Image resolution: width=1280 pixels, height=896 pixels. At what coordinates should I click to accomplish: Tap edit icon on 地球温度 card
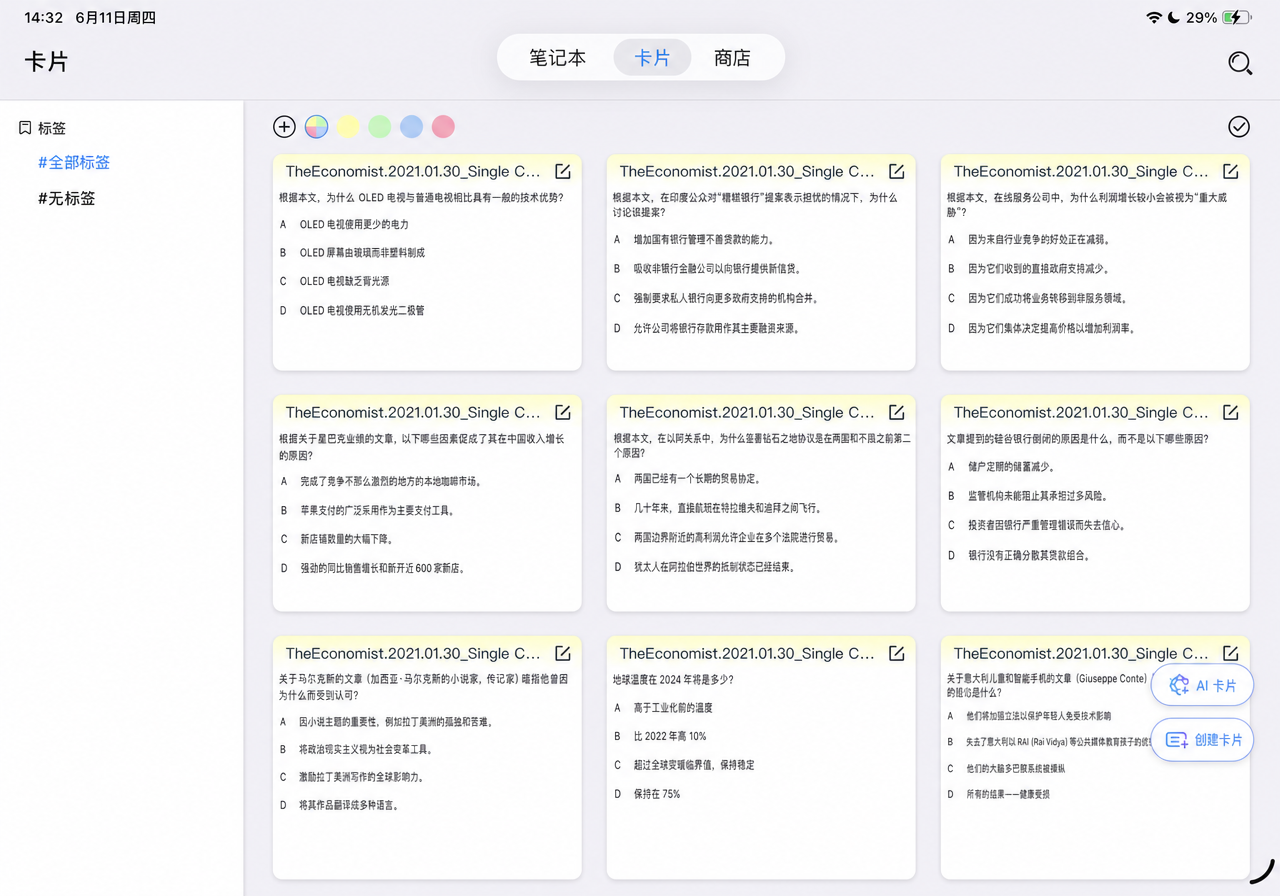(x=897, y=653)
